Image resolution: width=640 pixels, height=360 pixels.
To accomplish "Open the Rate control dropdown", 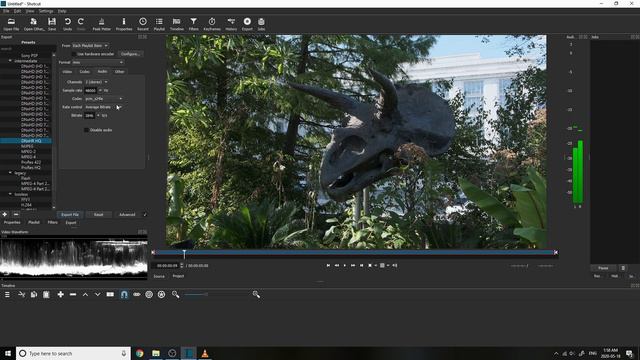I will 103,107.
